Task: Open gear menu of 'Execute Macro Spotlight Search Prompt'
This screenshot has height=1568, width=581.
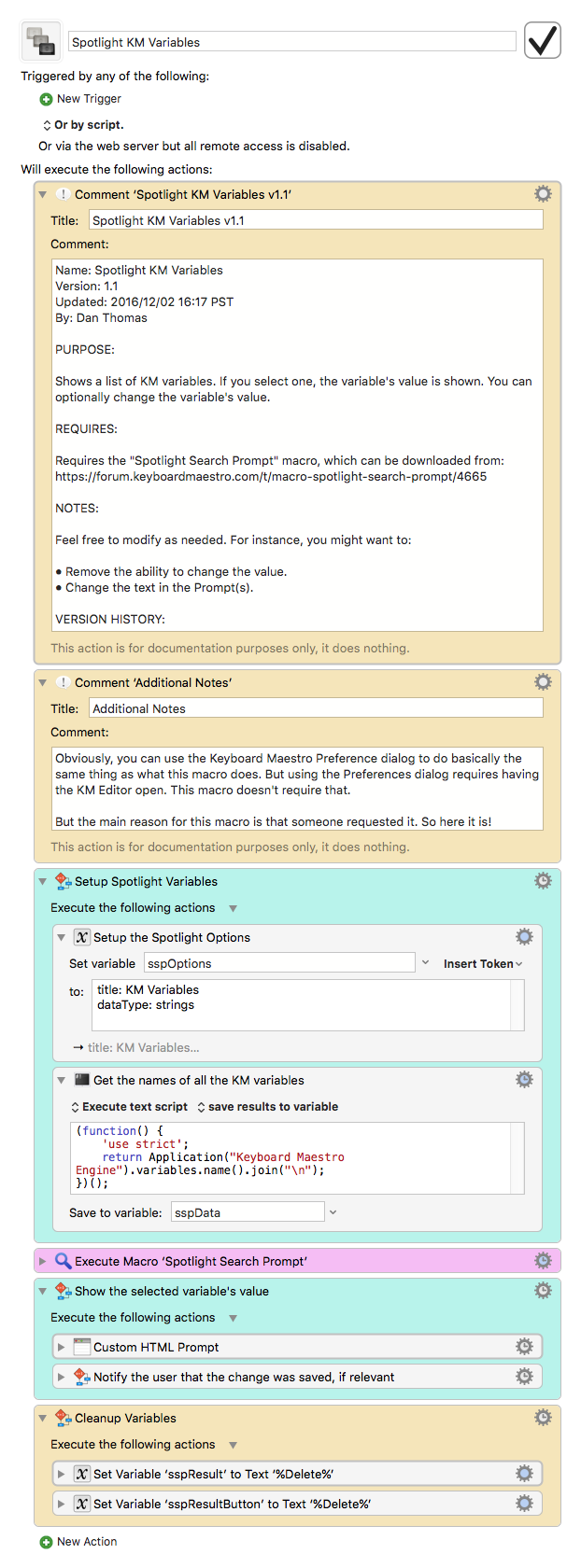Action: (543, 1261)
